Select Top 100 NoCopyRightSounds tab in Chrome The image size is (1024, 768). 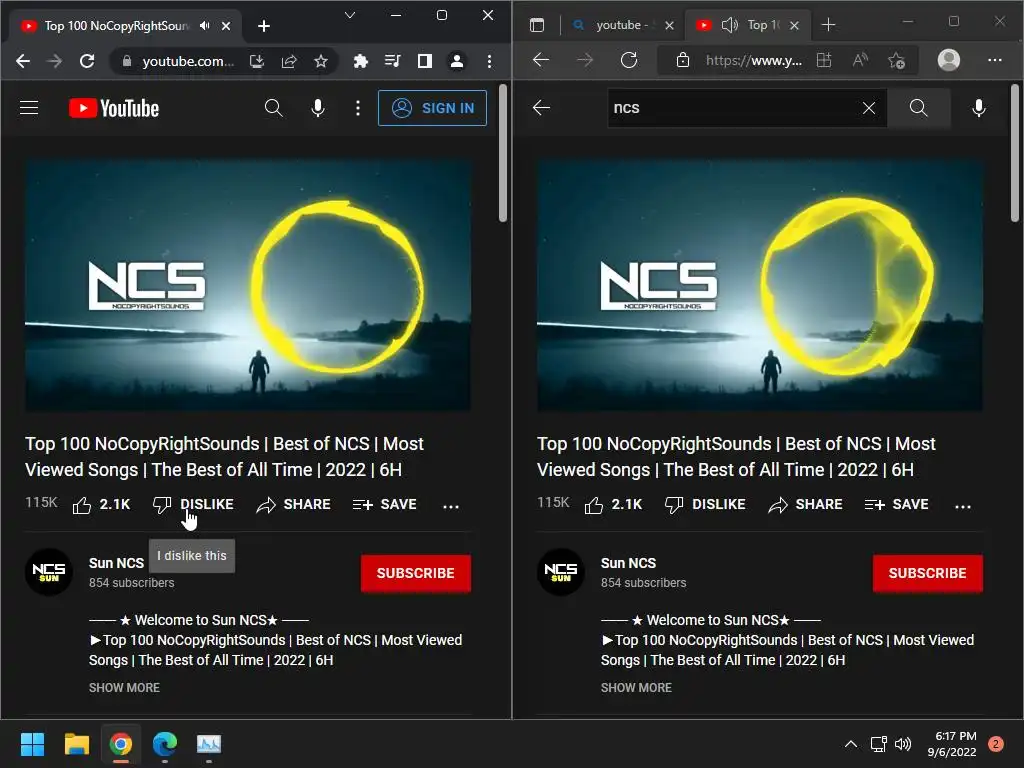pos(116,26)
